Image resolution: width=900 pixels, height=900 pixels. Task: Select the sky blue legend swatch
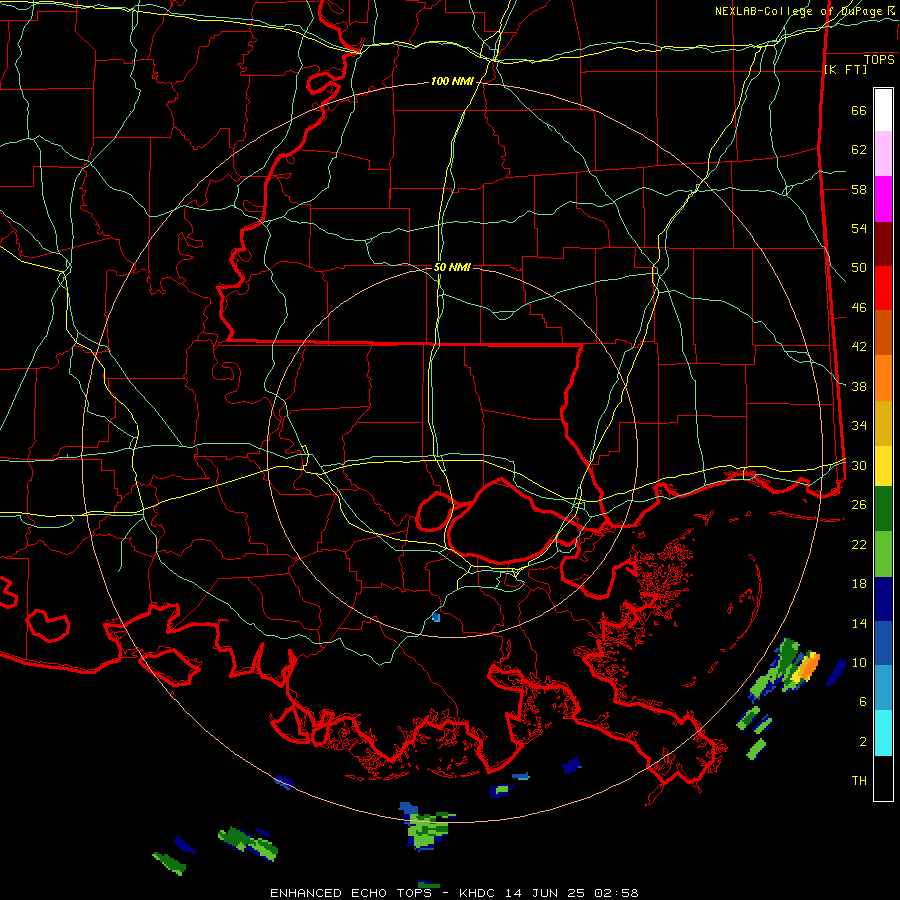pos(883,687)
